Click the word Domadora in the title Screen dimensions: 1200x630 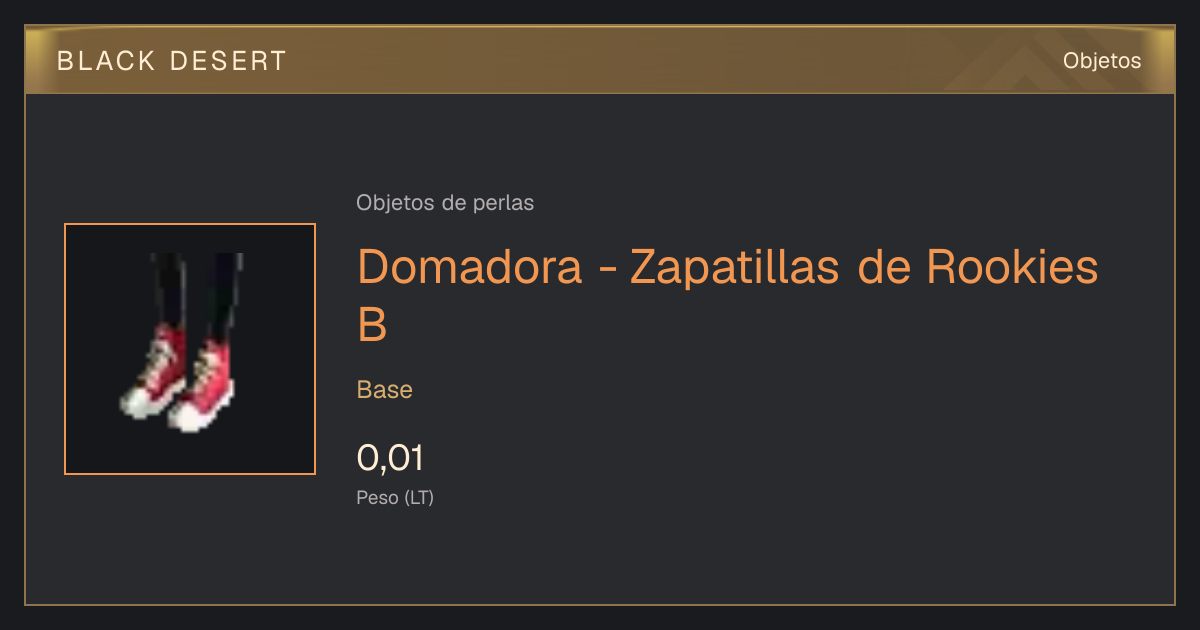(470, 266)
